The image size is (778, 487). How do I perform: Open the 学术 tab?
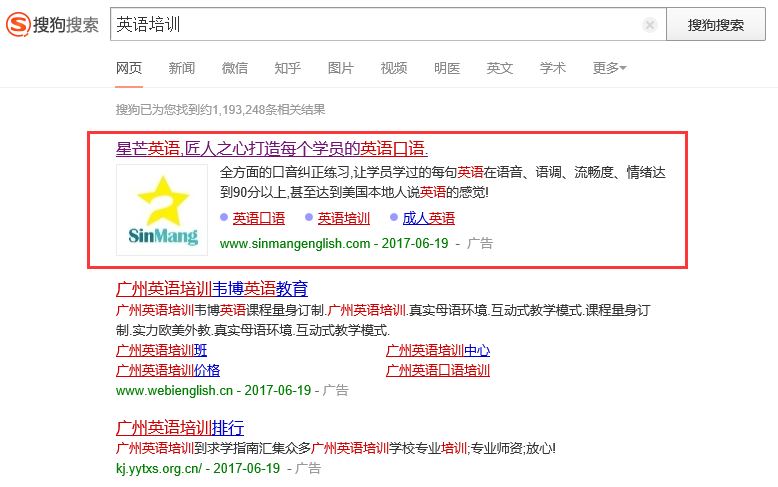tap(553, 68)
